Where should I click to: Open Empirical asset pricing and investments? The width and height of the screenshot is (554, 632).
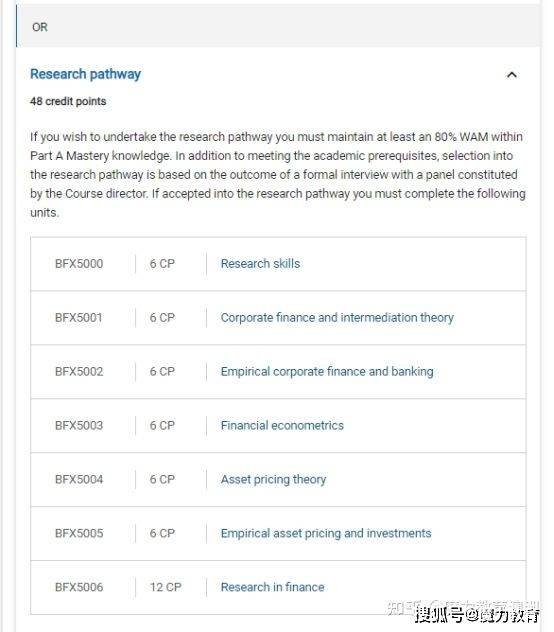(x=326, y=533)
